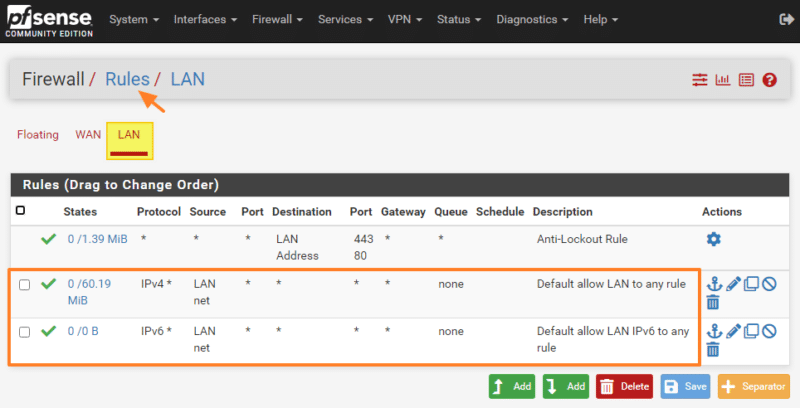Click the red Delete button

point(623,386)
